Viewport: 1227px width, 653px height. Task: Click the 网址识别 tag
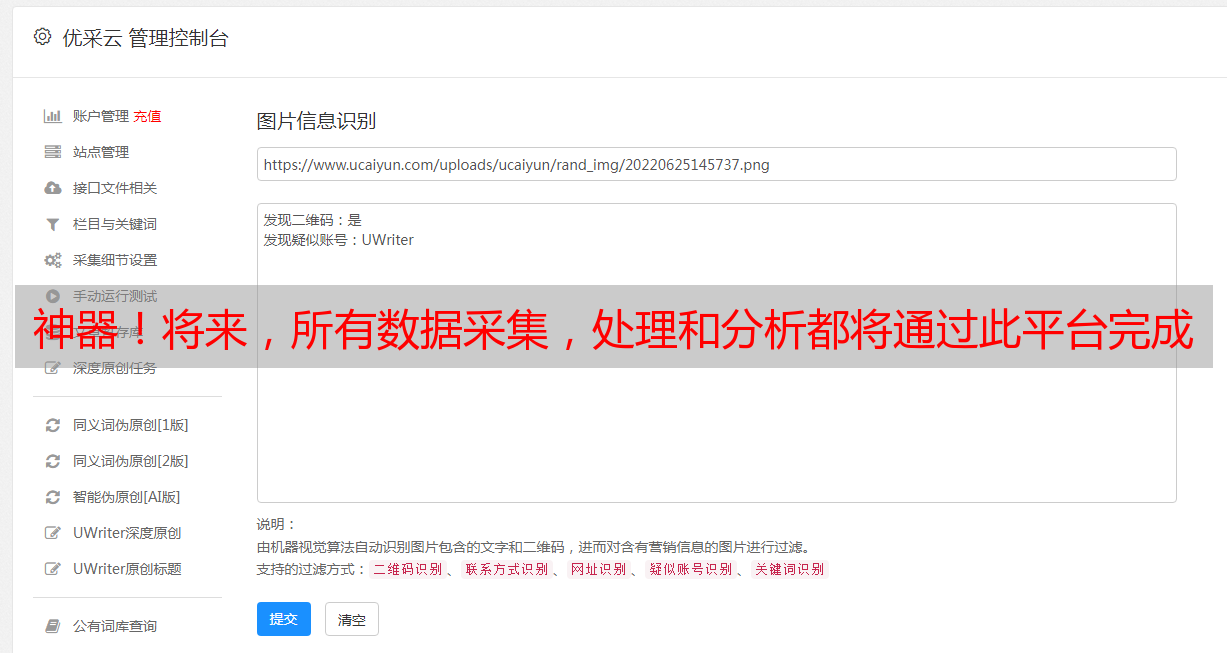(598, 569)
